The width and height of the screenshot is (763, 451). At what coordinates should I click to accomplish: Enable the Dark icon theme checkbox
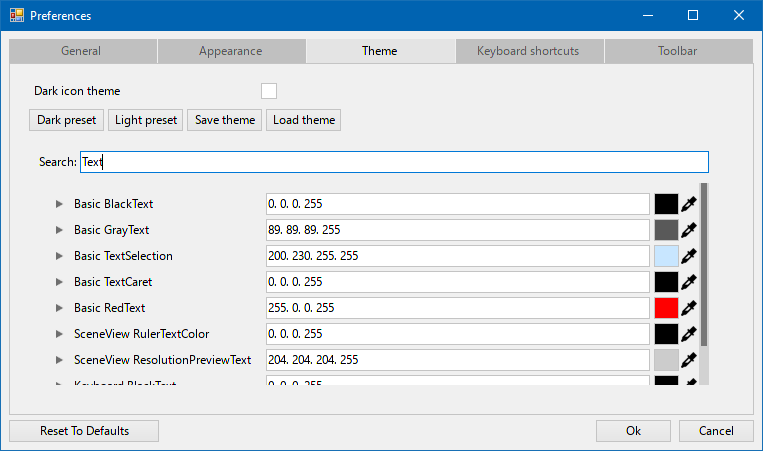click(x=269, y=91)
